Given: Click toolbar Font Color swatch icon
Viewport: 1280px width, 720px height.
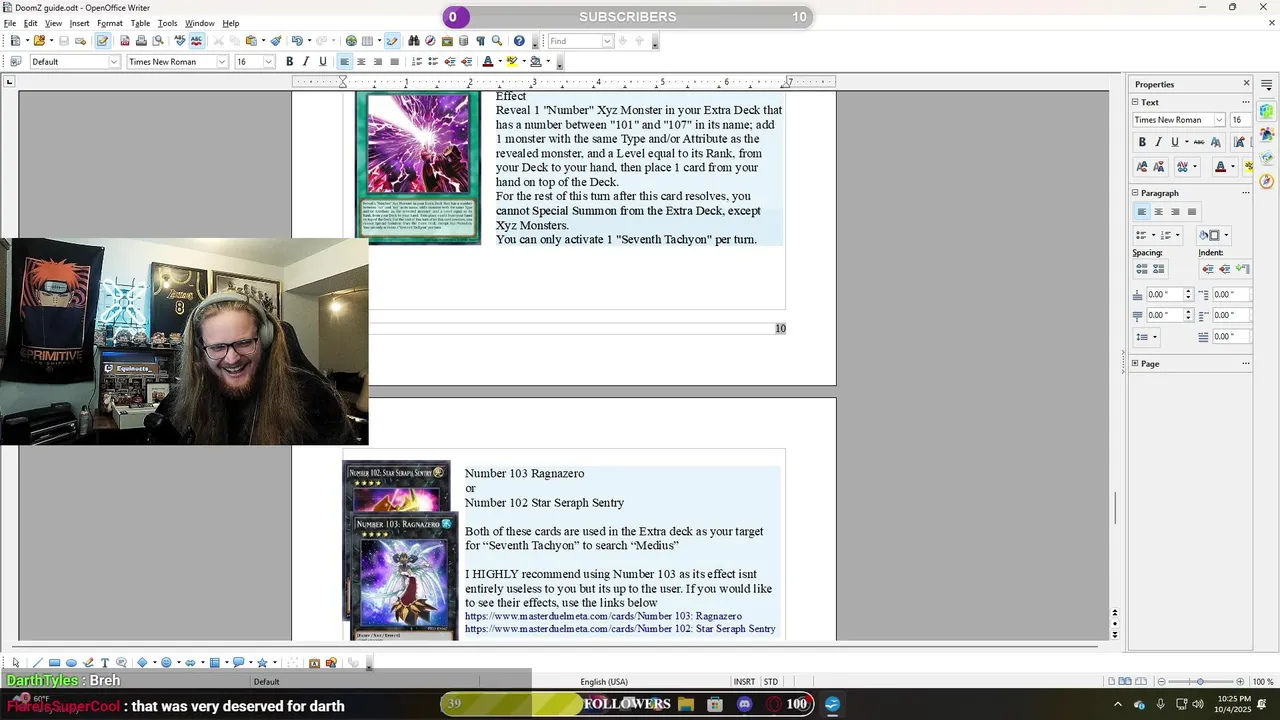Looking at the screenshot, I should tap(488, 62).
